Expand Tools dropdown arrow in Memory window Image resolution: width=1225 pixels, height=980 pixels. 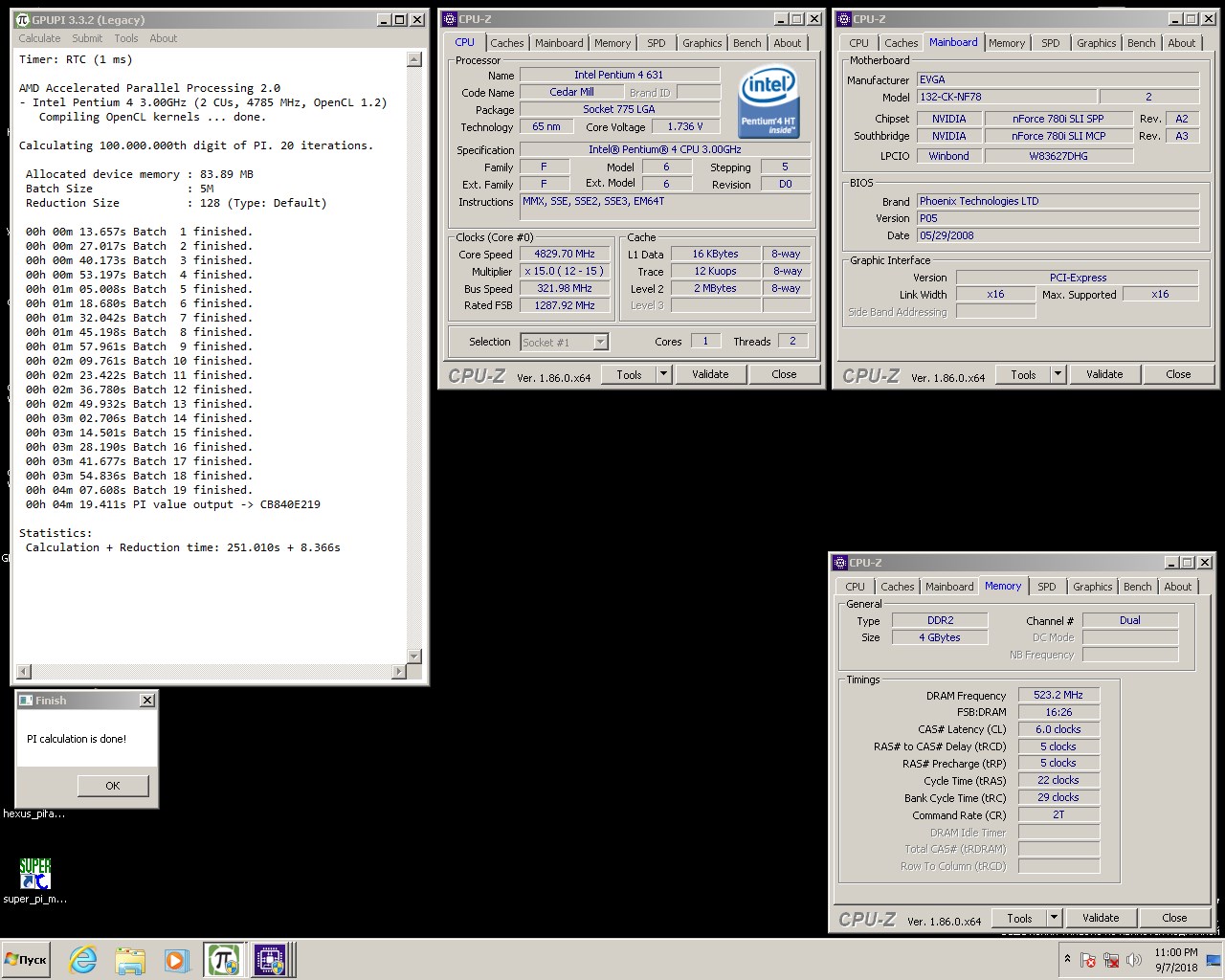(1055, 918)
